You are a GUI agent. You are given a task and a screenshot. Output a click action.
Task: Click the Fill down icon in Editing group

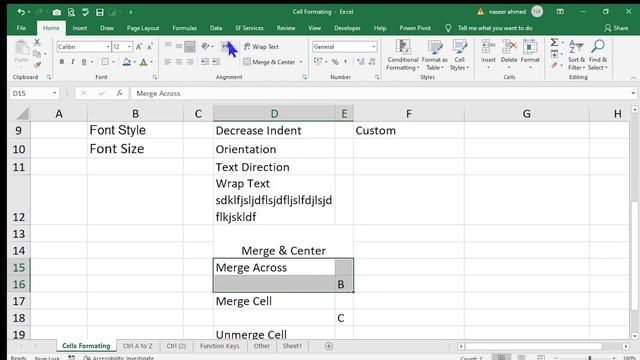tap(554, 54)
